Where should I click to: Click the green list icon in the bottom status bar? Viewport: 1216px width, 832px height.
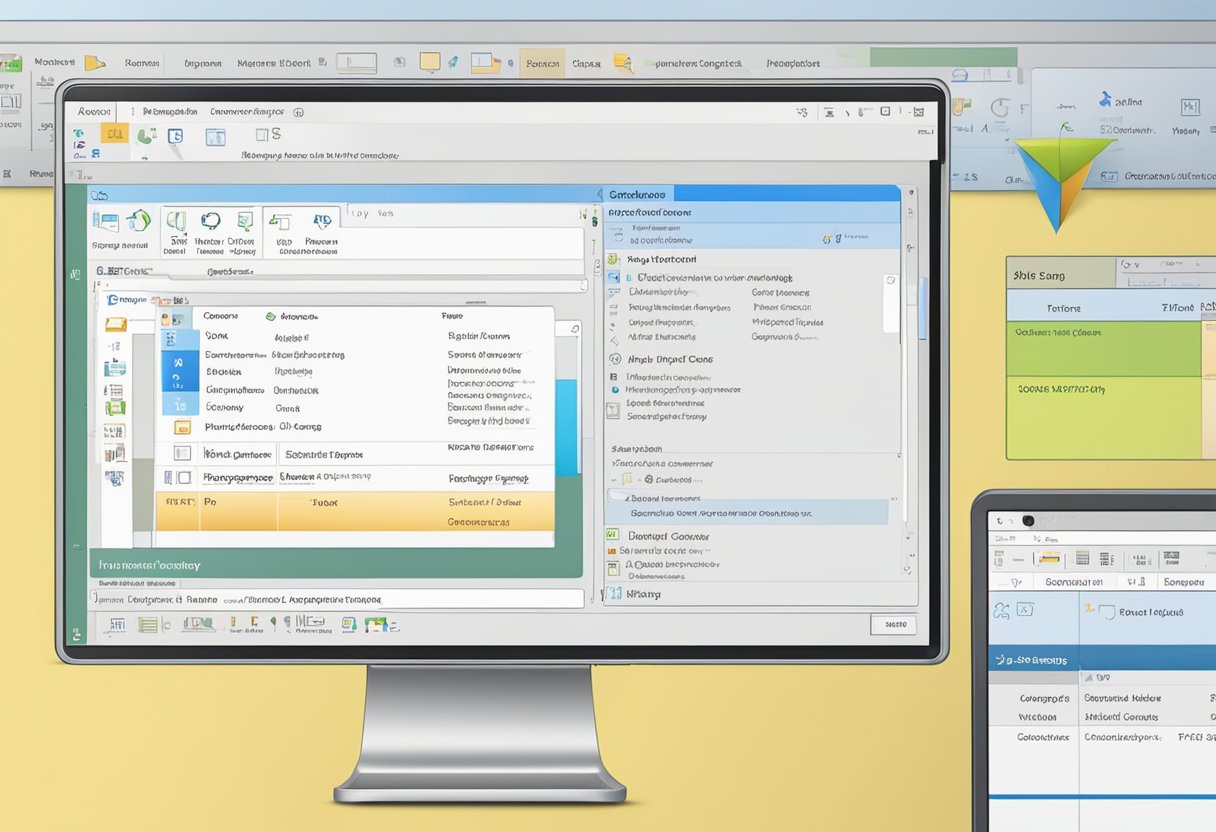tap(148, 625)
